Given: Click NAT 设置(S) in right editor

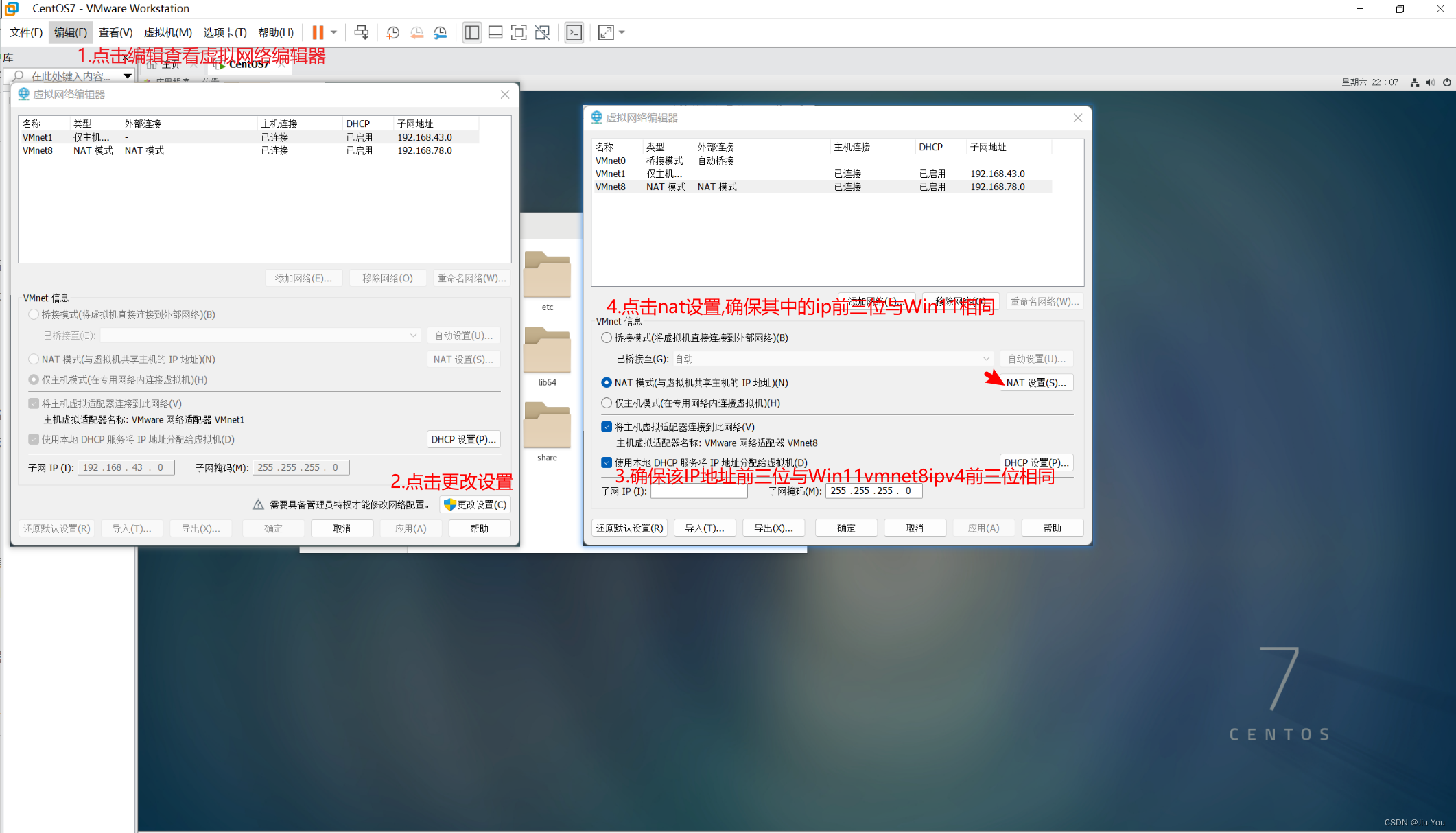Looking at the screenshot, I should tap(1036, 382).
